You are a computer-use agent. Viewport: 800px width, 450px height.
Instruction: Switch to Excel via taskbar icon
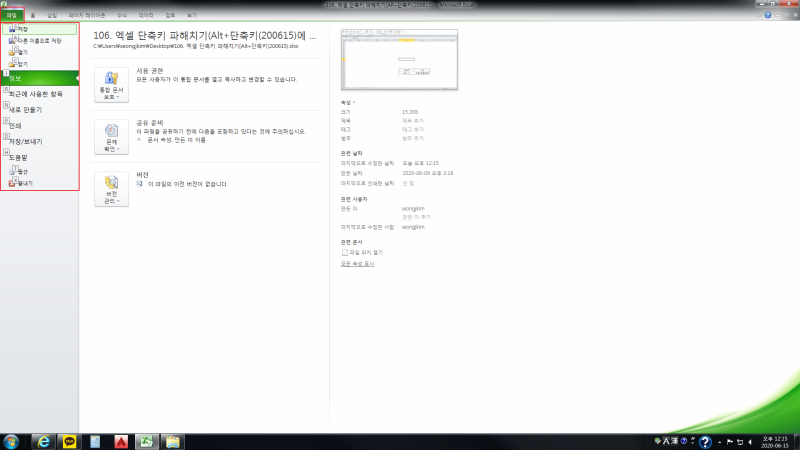click(x=147, y=442)
